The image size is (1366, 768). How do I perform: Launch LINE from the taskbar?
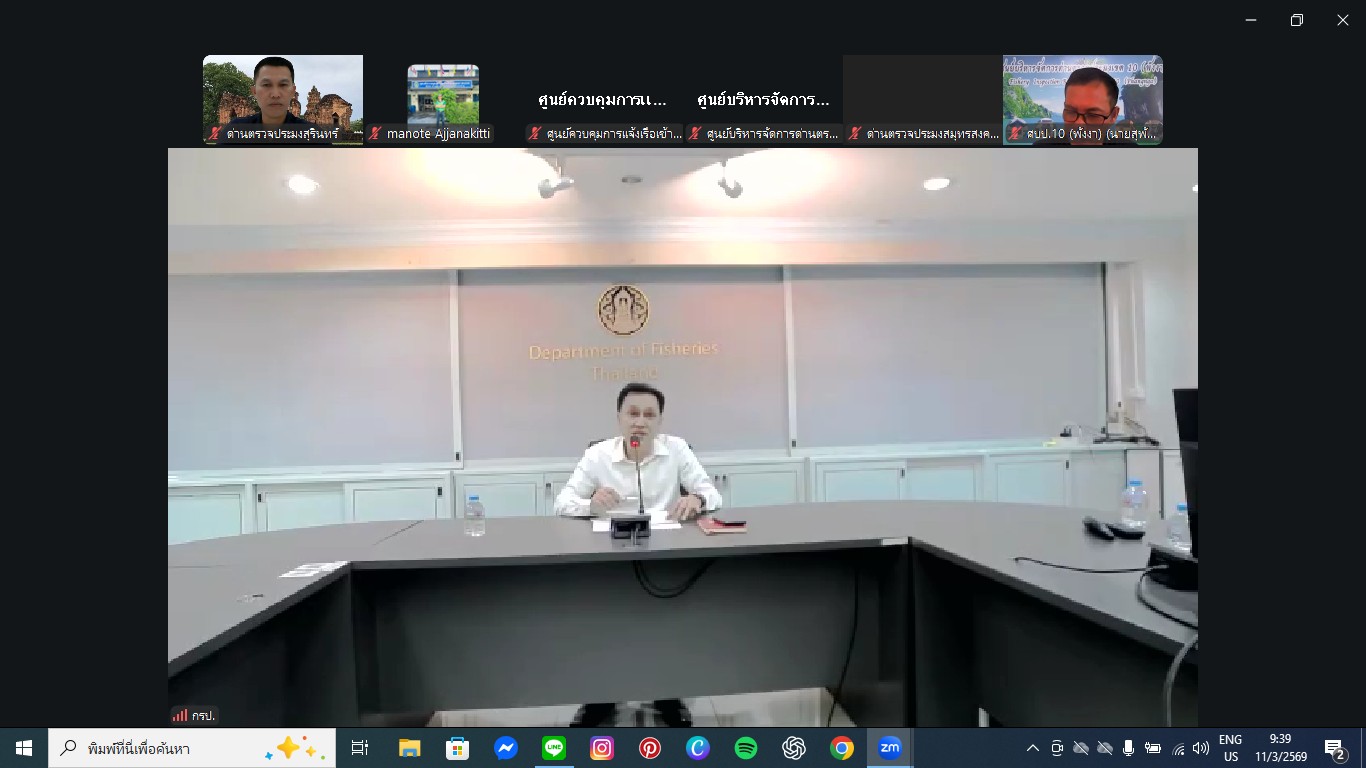[554, 748]
